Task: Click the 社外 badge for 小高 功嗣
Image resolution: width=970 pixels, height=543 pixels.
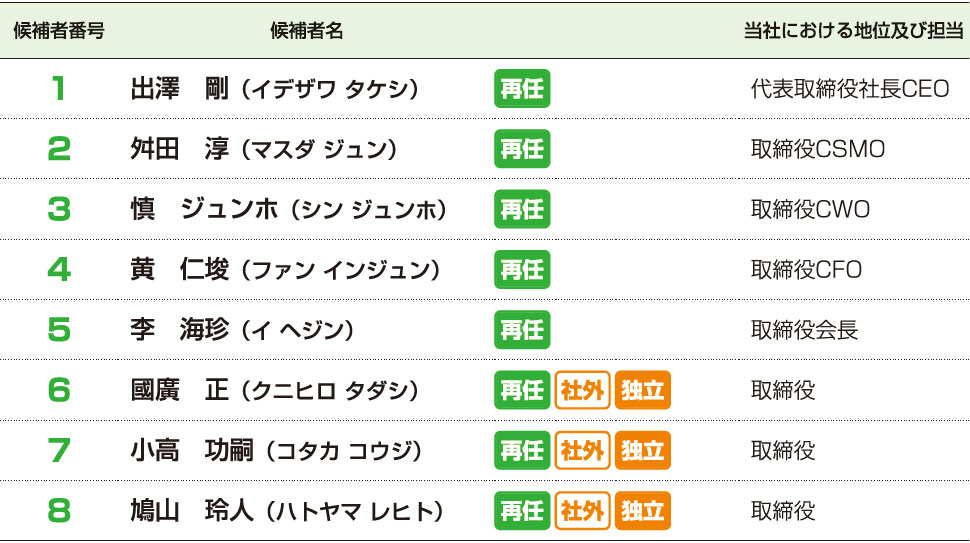Action: pos(582,450)
